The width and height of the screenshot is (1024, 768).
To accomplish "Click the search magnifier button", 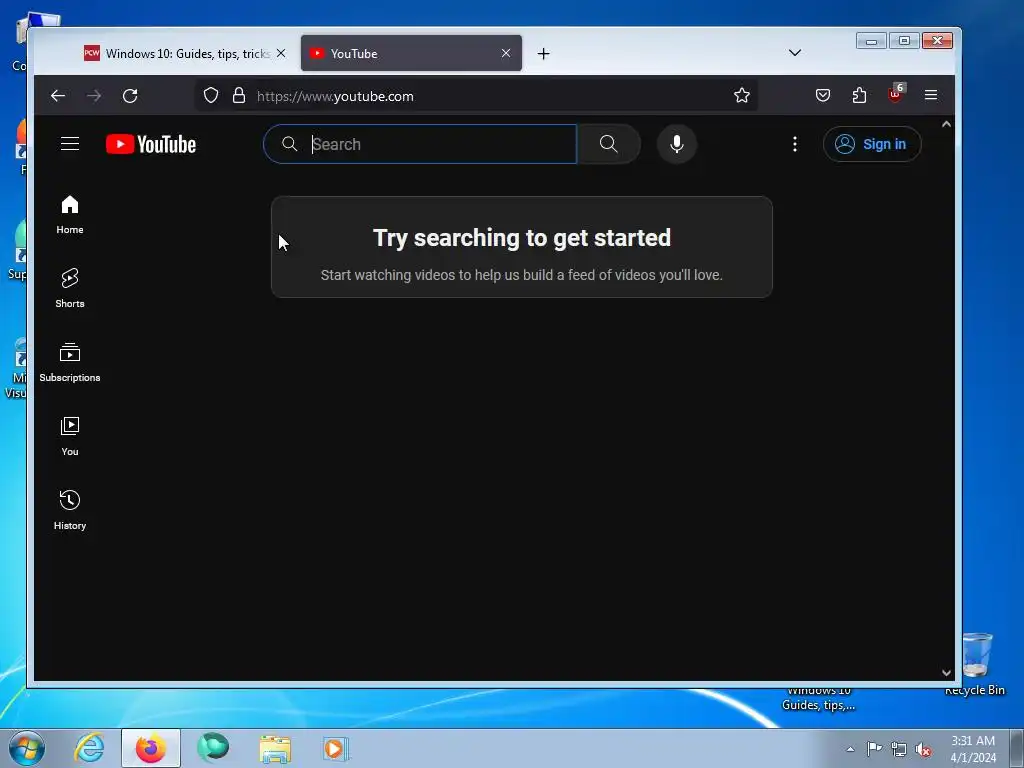I will pyautogui.click(x=609, y=144).
